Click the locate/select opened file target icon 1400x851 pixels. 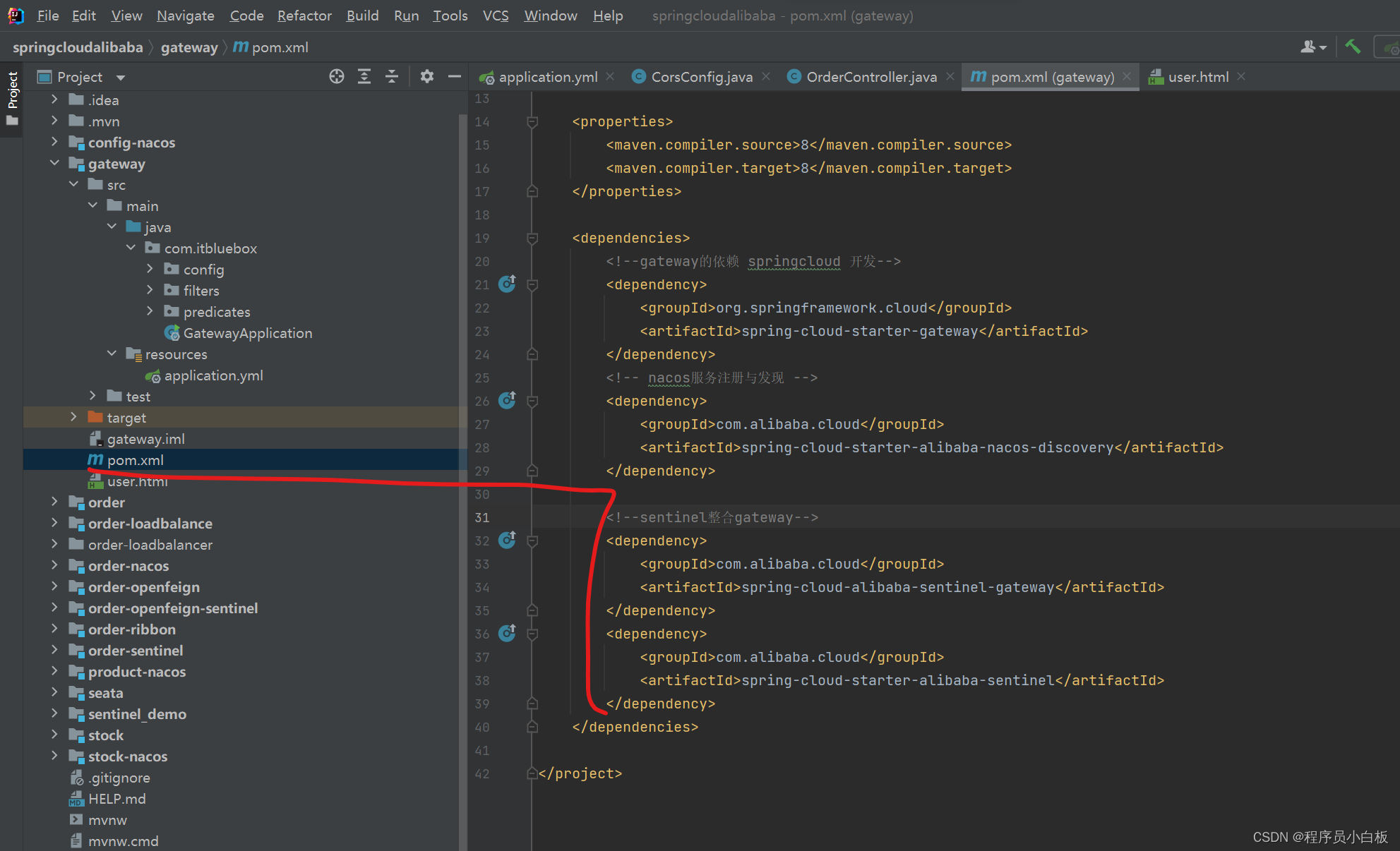click(337, 77)
